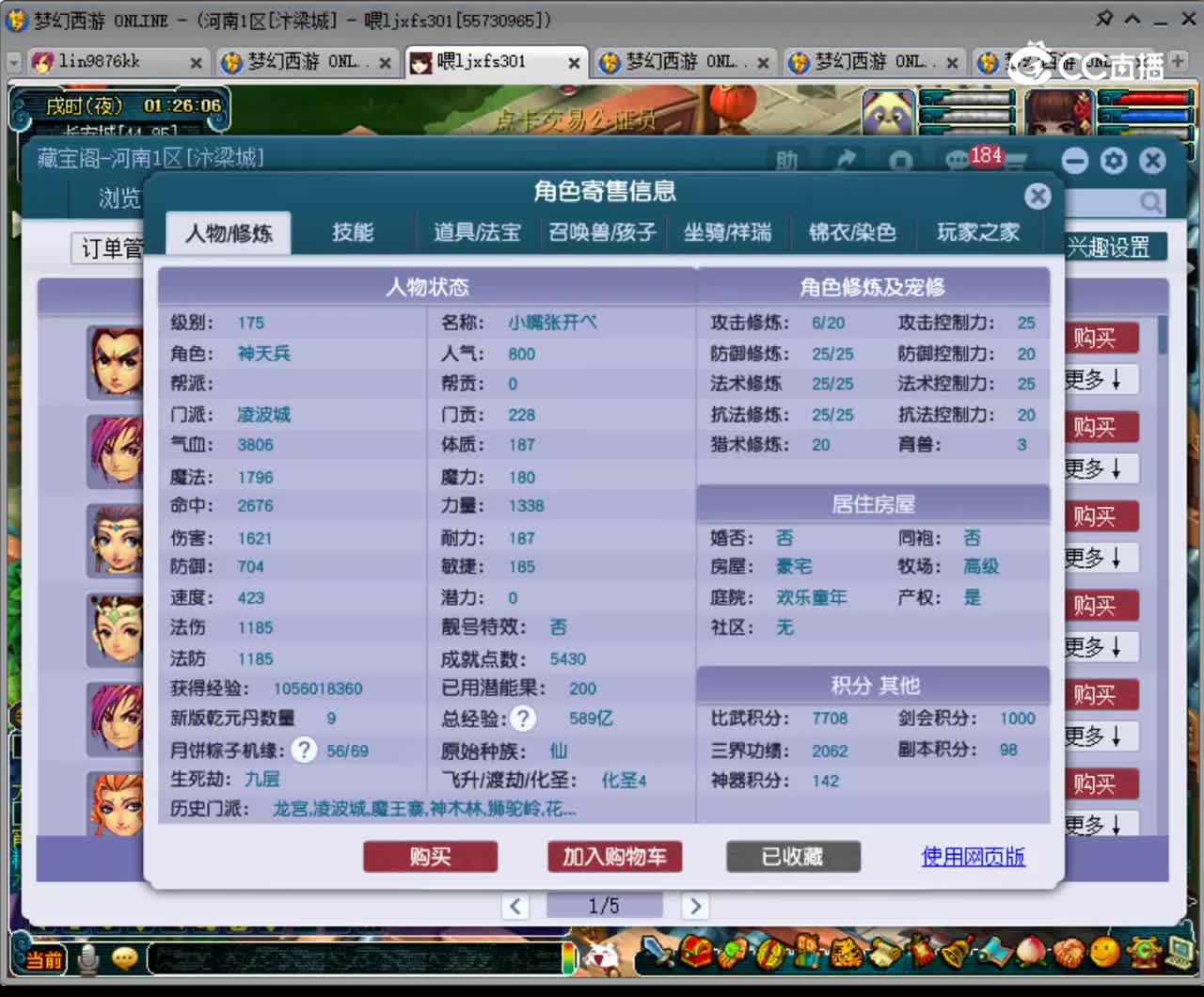Click help question mark next to 总经验
The width and height of the screenshot is (1204, 997).
click(x=523, y=719)
